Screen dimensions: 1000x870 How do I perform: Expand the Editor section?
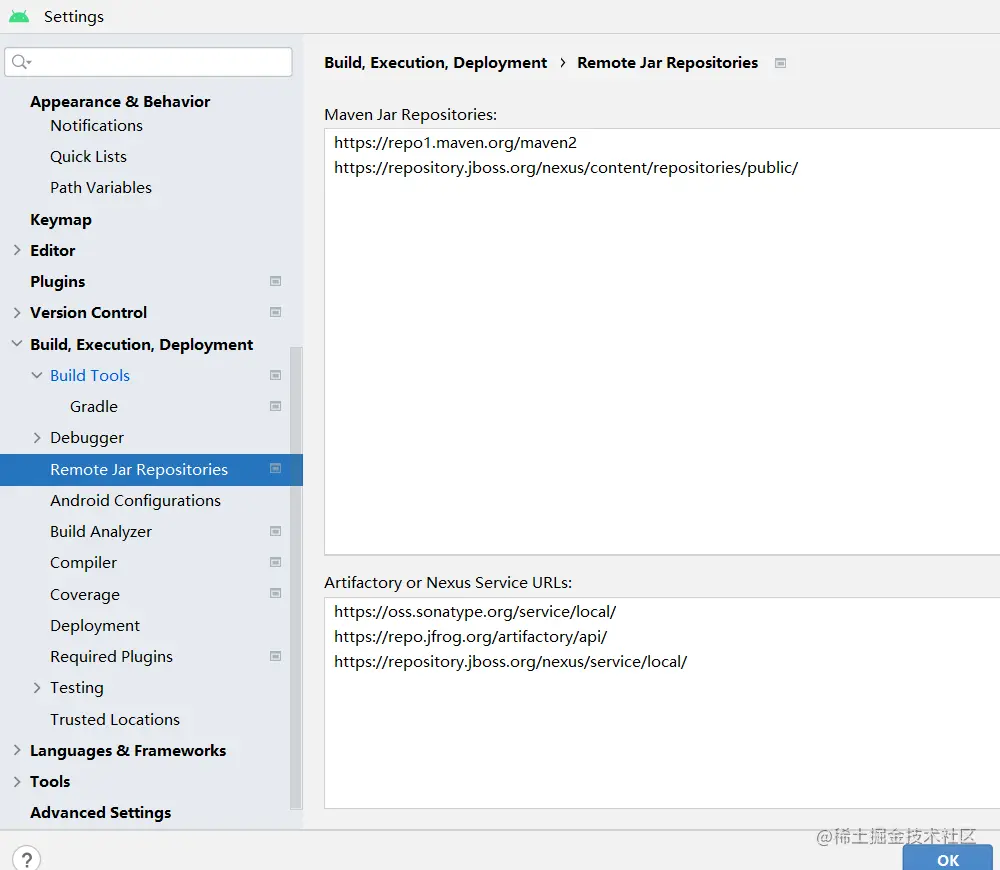(x=17, y=250)
